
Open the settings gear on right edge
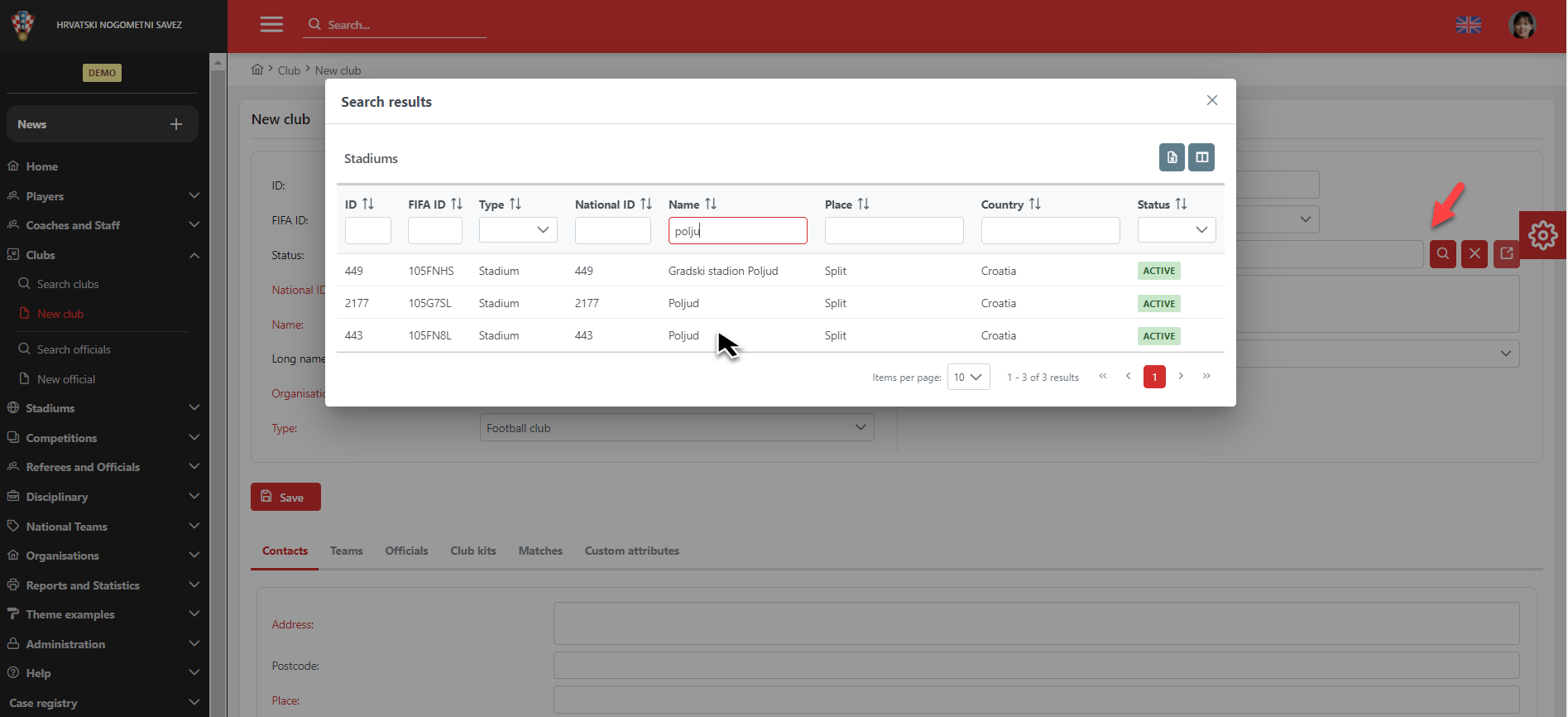click(x=1542, y=236)
